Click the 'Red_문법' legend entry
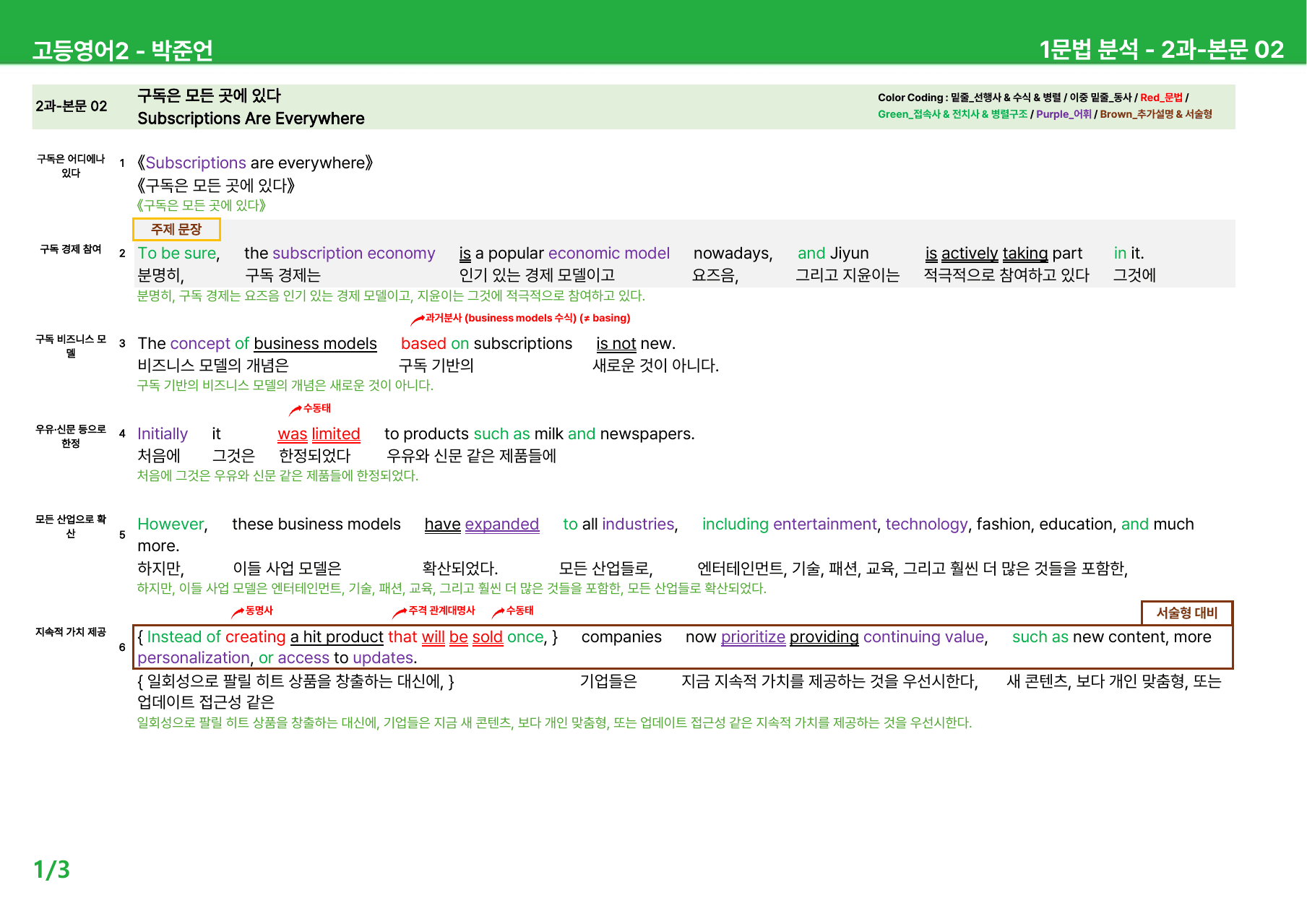The image size is (1307, 924). tap(1161, 98)
